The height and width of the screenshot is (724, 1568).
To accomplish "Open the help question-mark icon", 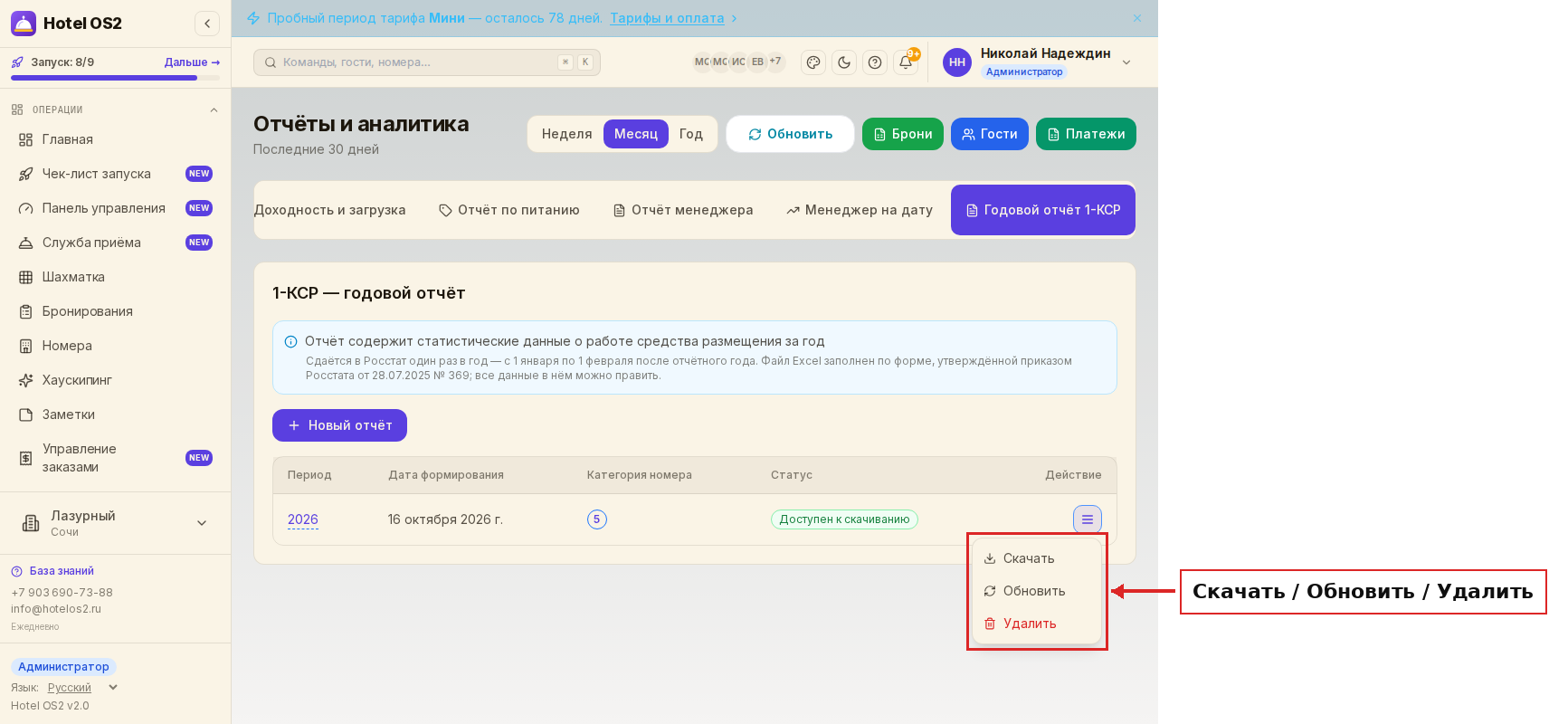I will coord(875,62).
